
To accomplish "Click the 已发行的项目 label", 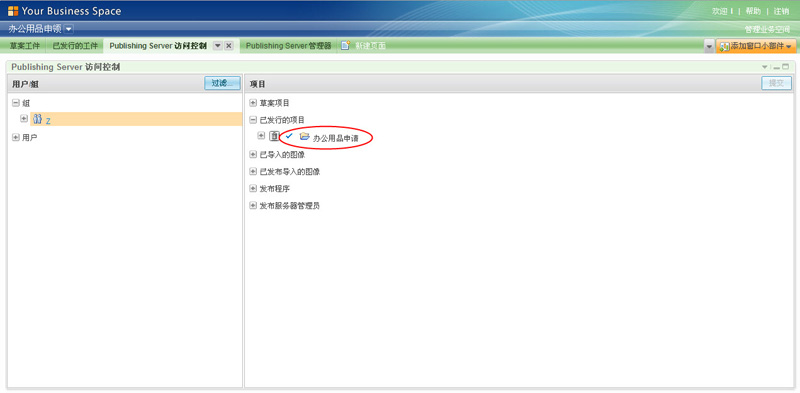I will click(282, 120).
